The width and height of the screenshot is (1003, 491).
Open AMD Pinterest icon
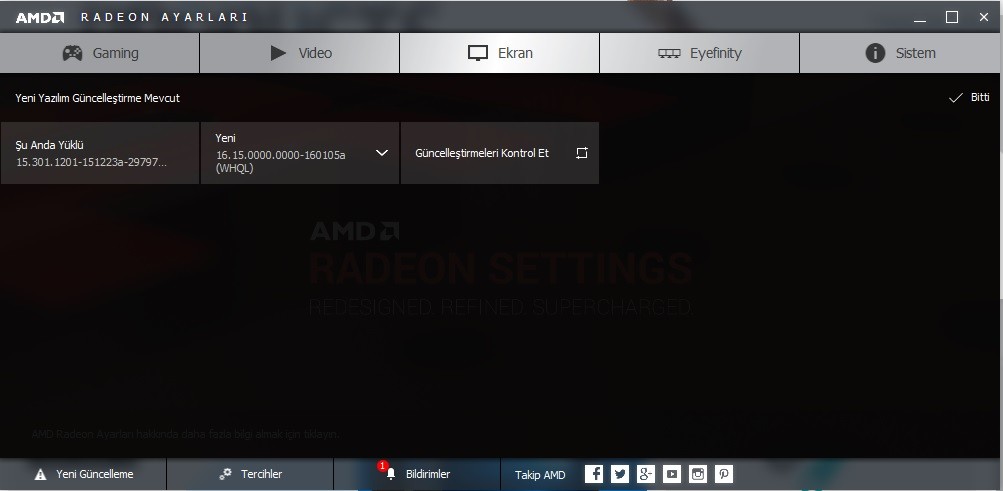pyautogui.click(x=724, y=474)
